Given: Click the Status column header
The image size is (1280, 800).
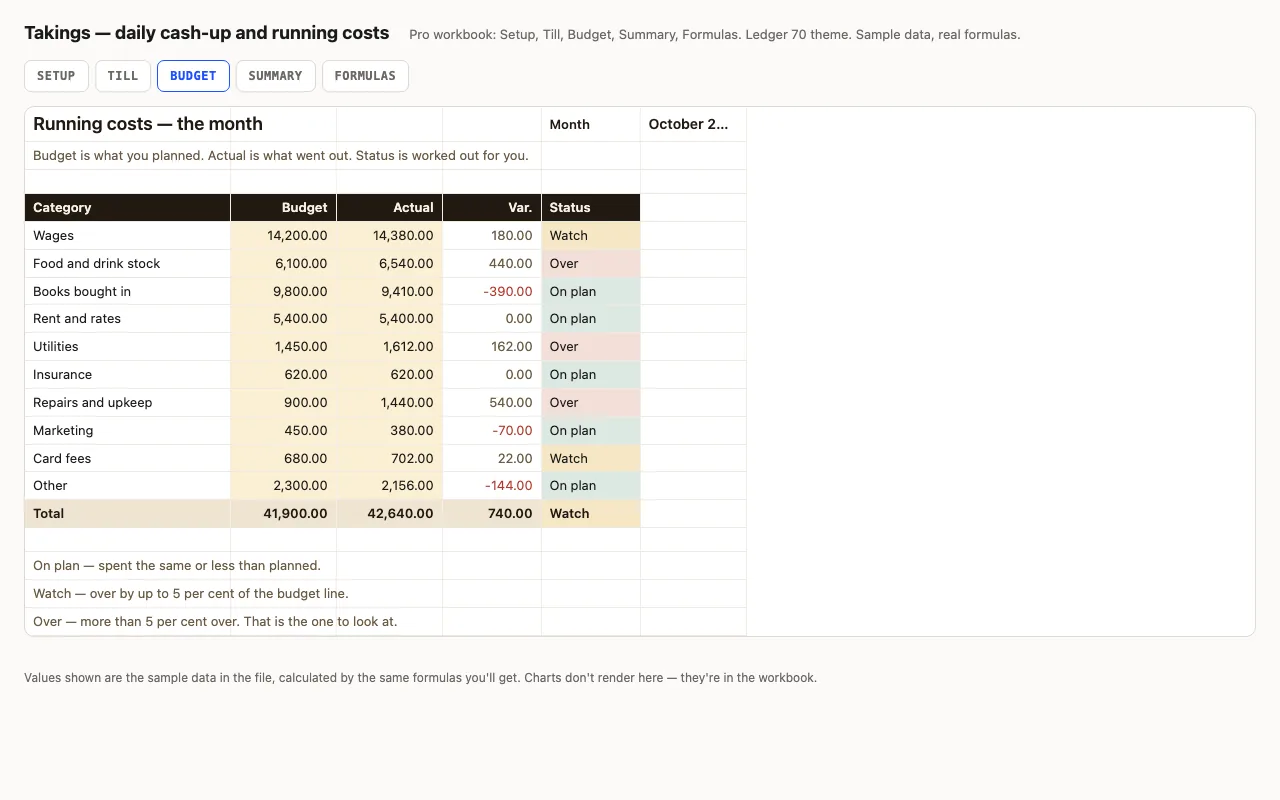Looking at the screenshot, I should pyautogui.click(x=591, y=208).
